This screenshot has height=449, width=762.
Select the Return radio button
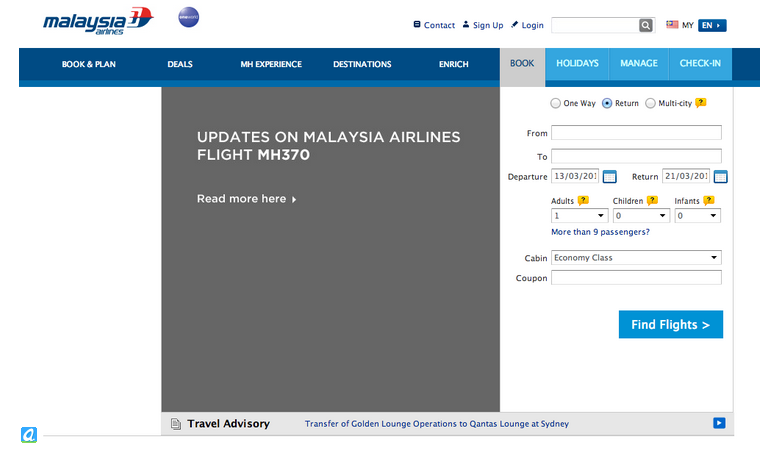607,103
